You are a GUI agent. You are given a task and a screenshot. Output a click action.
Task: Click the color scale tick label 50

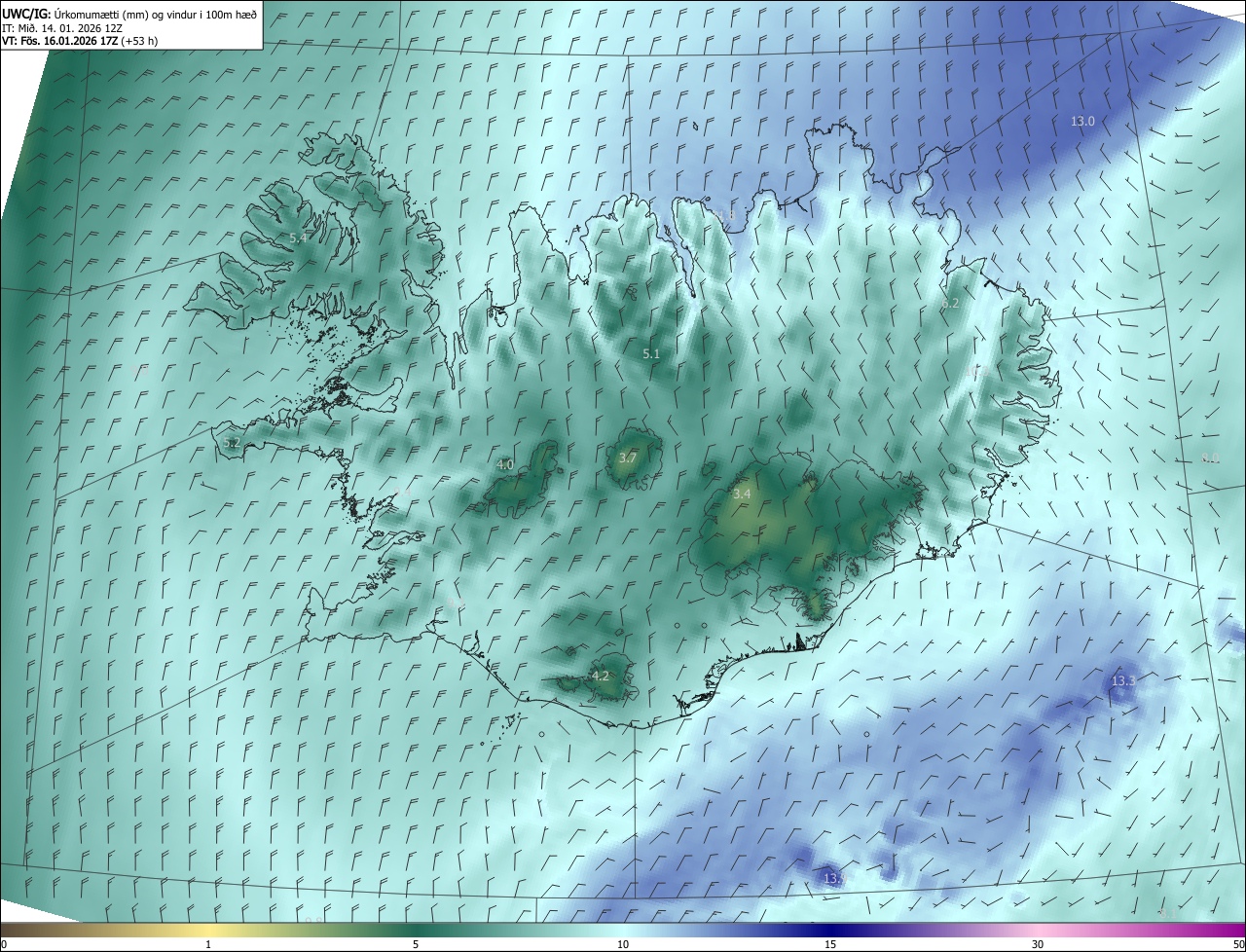coord(1237,944)
